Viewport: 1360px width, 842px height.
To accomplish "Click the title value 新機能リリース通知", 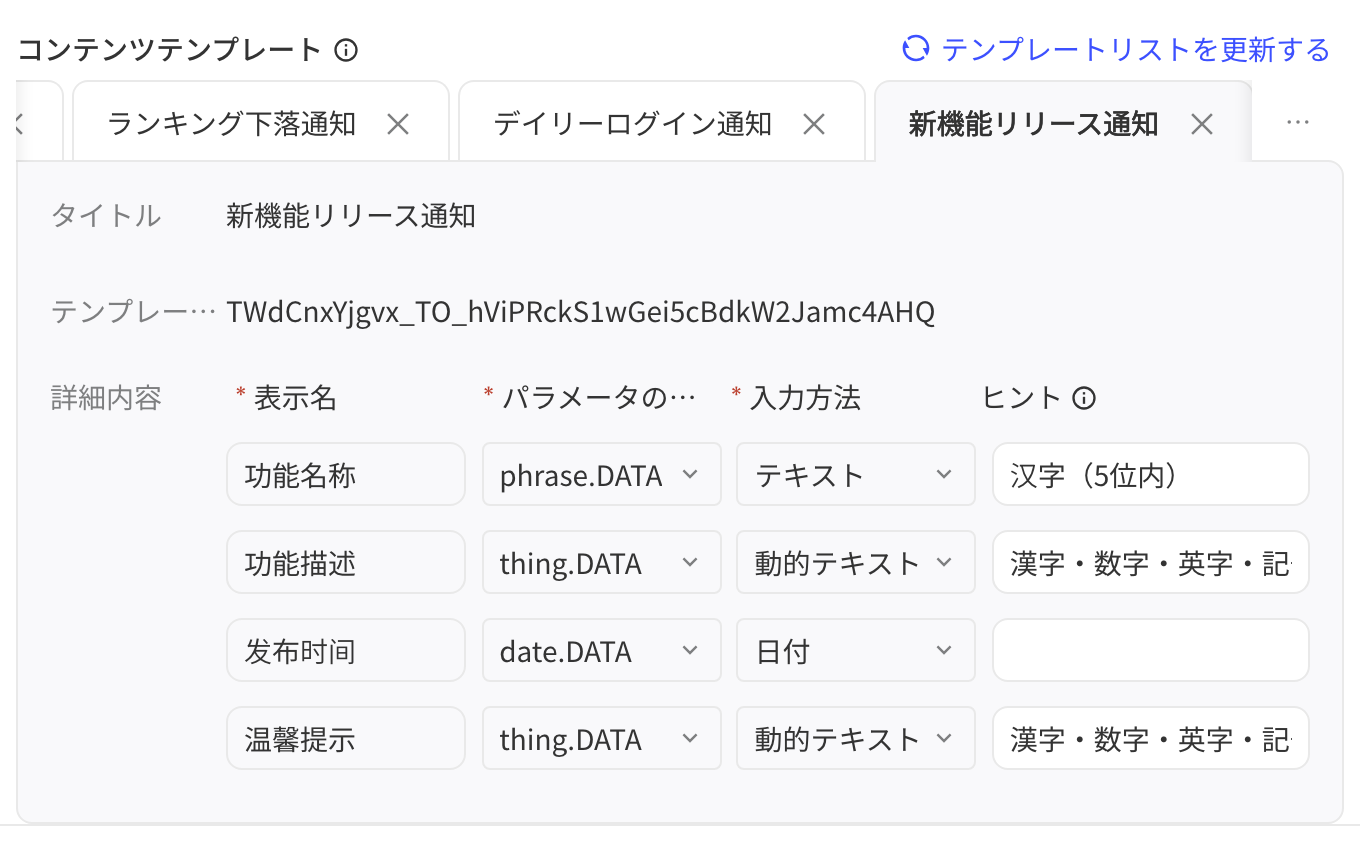I will (x=351, y=216).
